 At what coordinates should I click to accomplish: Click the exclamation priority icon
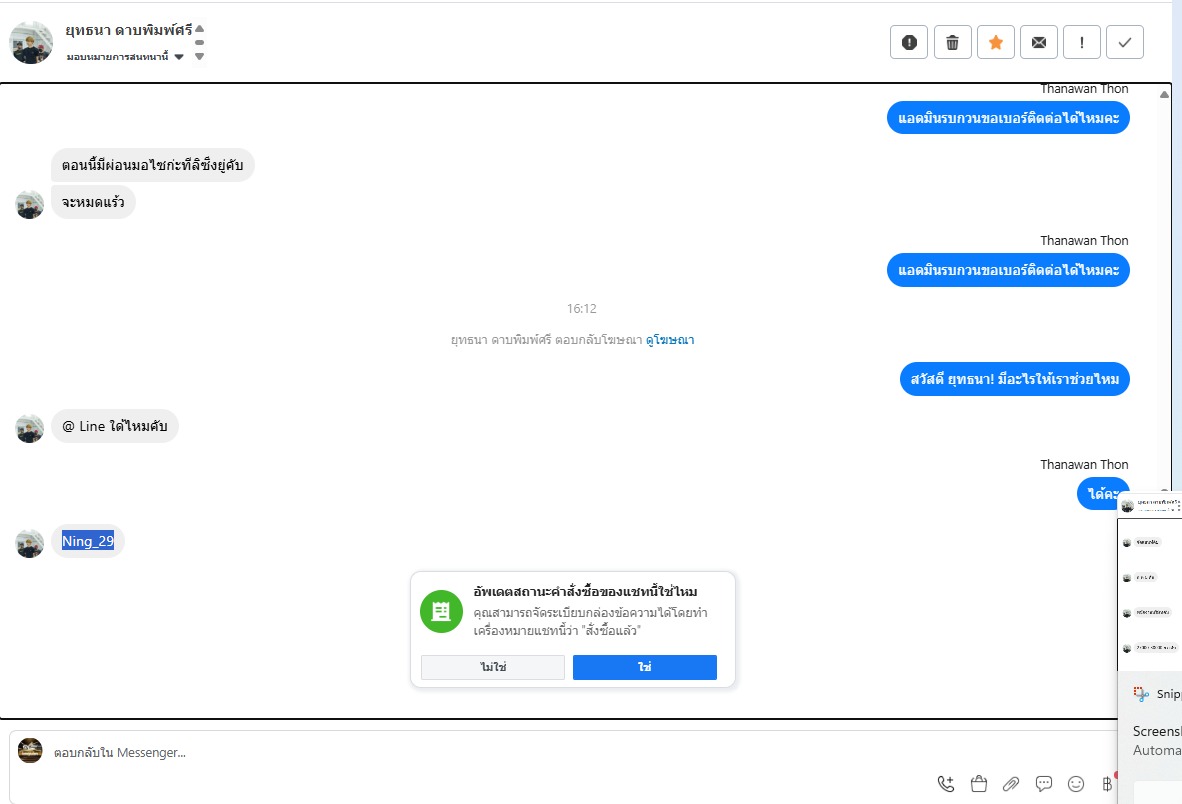pyautogui.click(x=1082, y=42)
